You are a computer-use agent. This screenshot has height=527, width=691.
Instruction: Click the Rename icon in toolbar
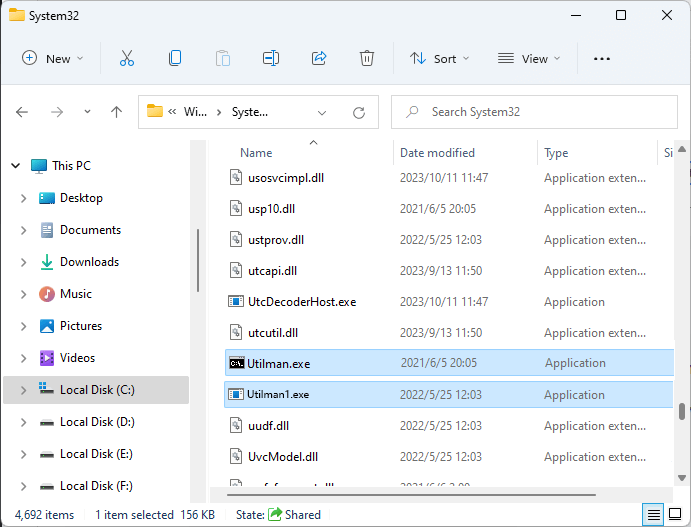click(271, 58)
